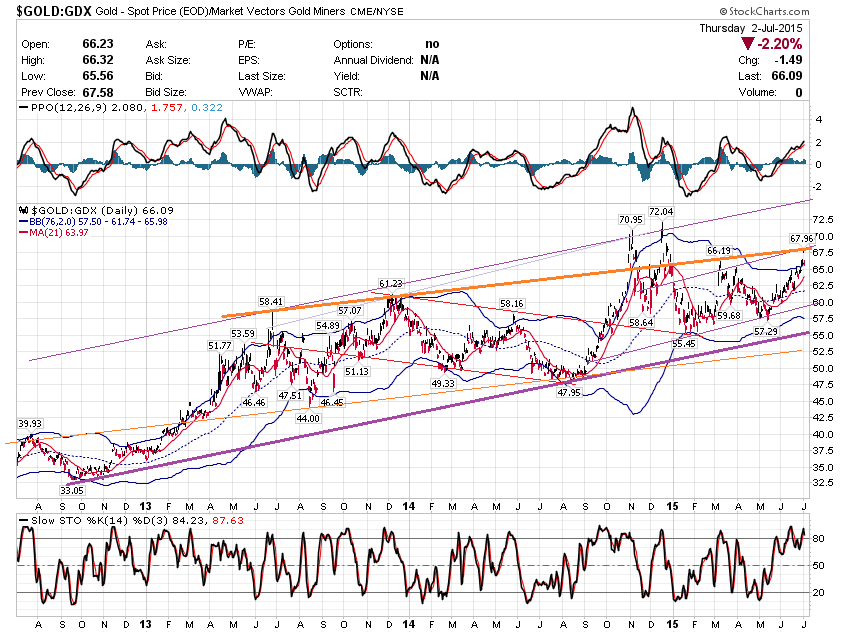Click the 72.5 price axis tick
This screenshot has width=850, height=633.
pyautogui.click(x=823, y=219)
